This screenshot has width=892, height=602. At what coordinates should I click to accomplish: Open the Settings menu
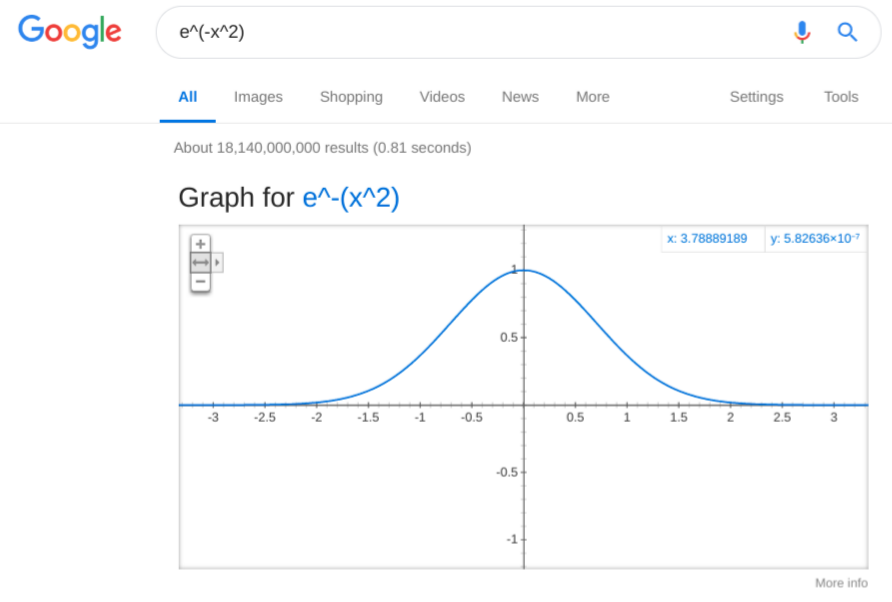(756, 97)
